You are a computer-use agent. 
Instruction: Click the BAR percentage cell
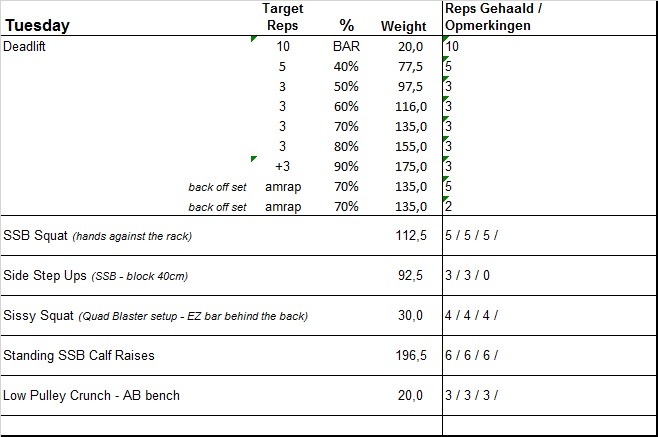(346, 46)
